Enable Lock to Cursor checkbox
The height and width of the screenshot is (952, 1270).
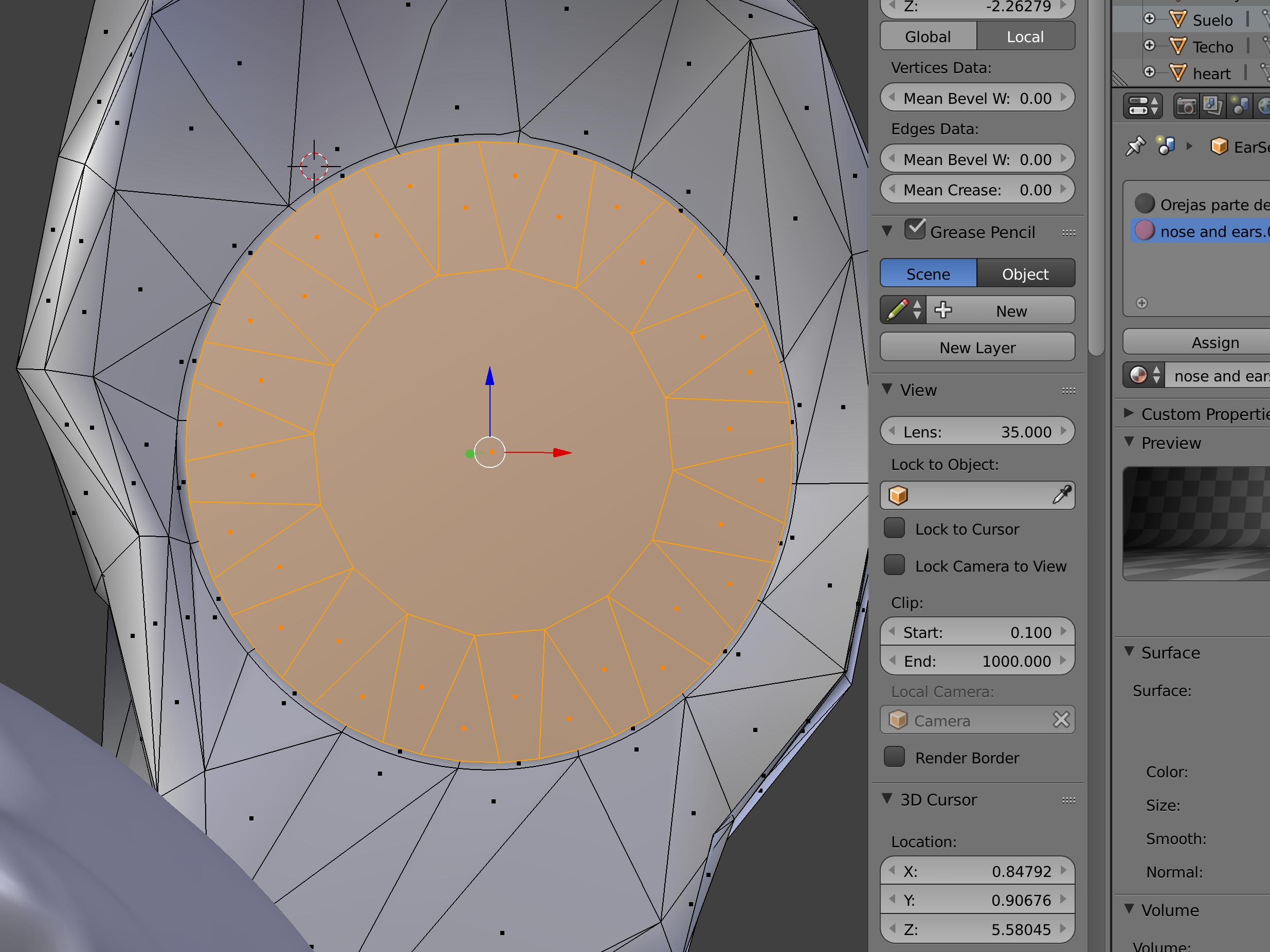coord(894,528)
